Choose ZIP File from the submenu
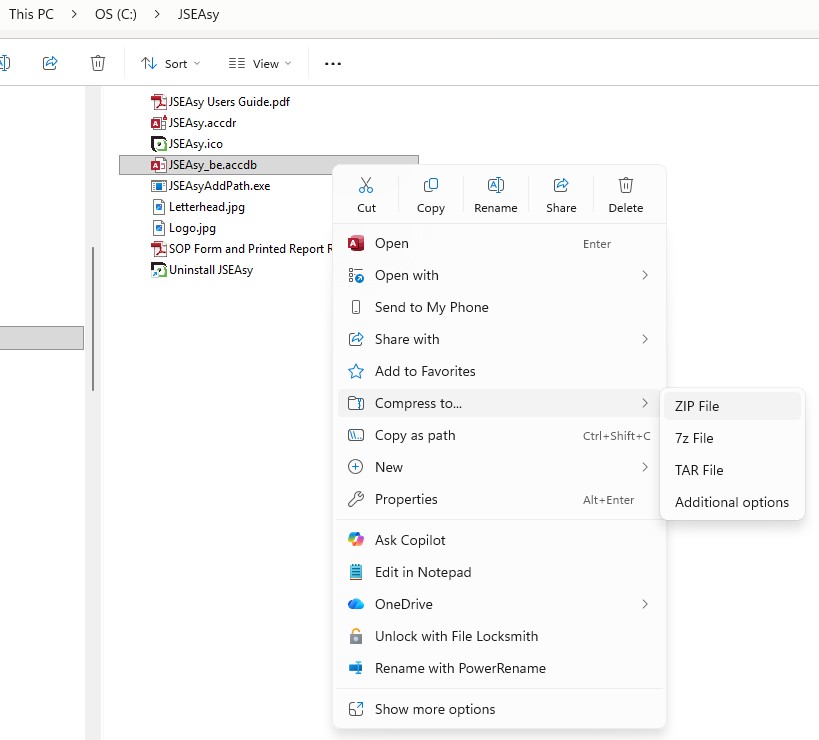The width and height of the screenshot is (819, 740). click(732, 406)
